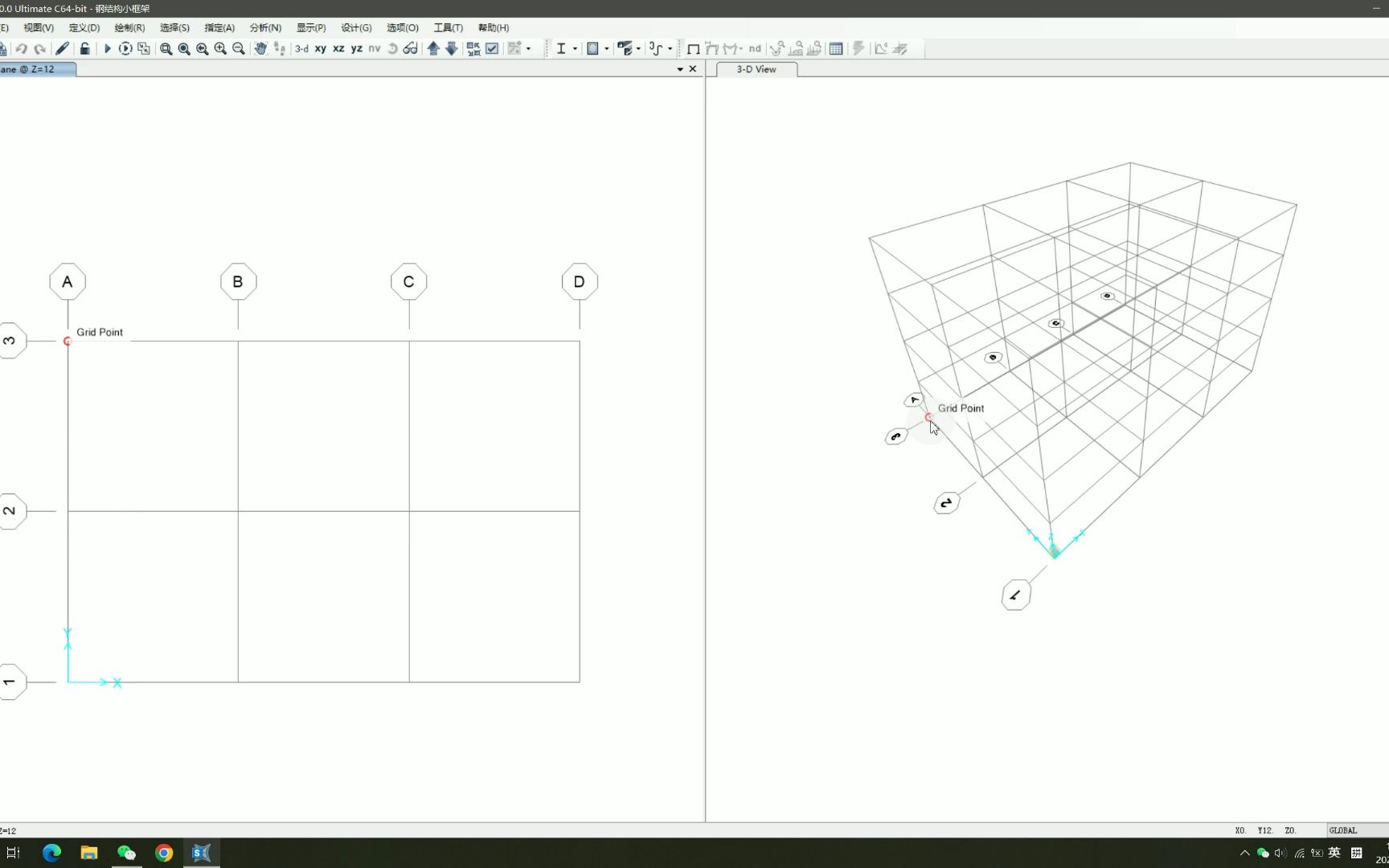This screenshot has height=868, width=1389.
Task: Open the GLOBAL coordinate system selector
Action: point(1357,830)
